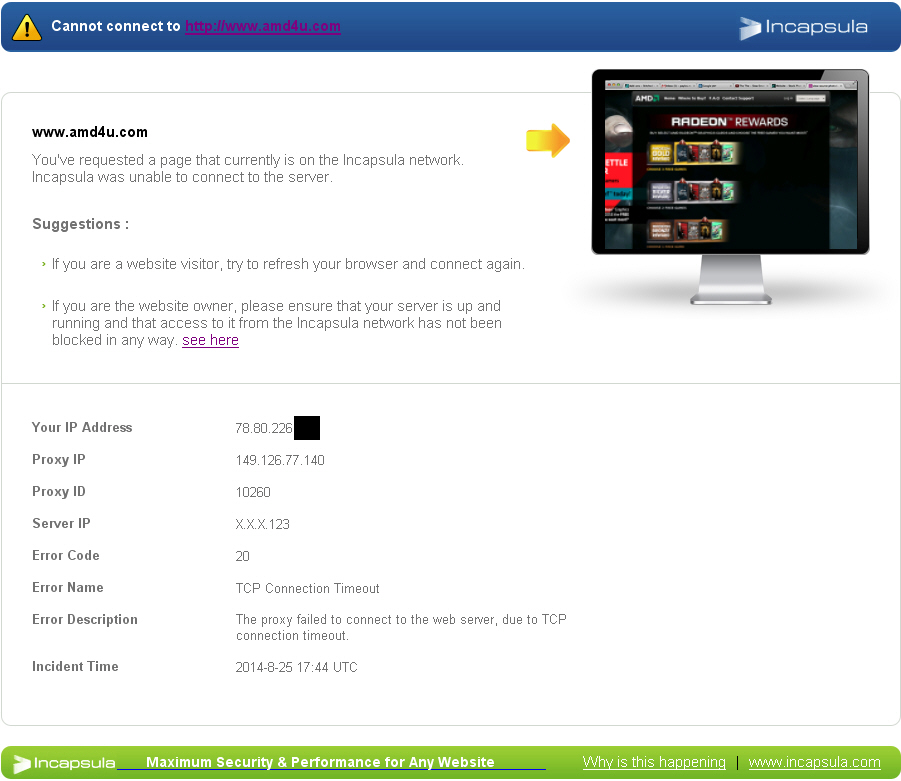The height and width of the screenshot is (781, 901).
Task: Click the 'Suggestions :' heading
Action: point(80,224)
